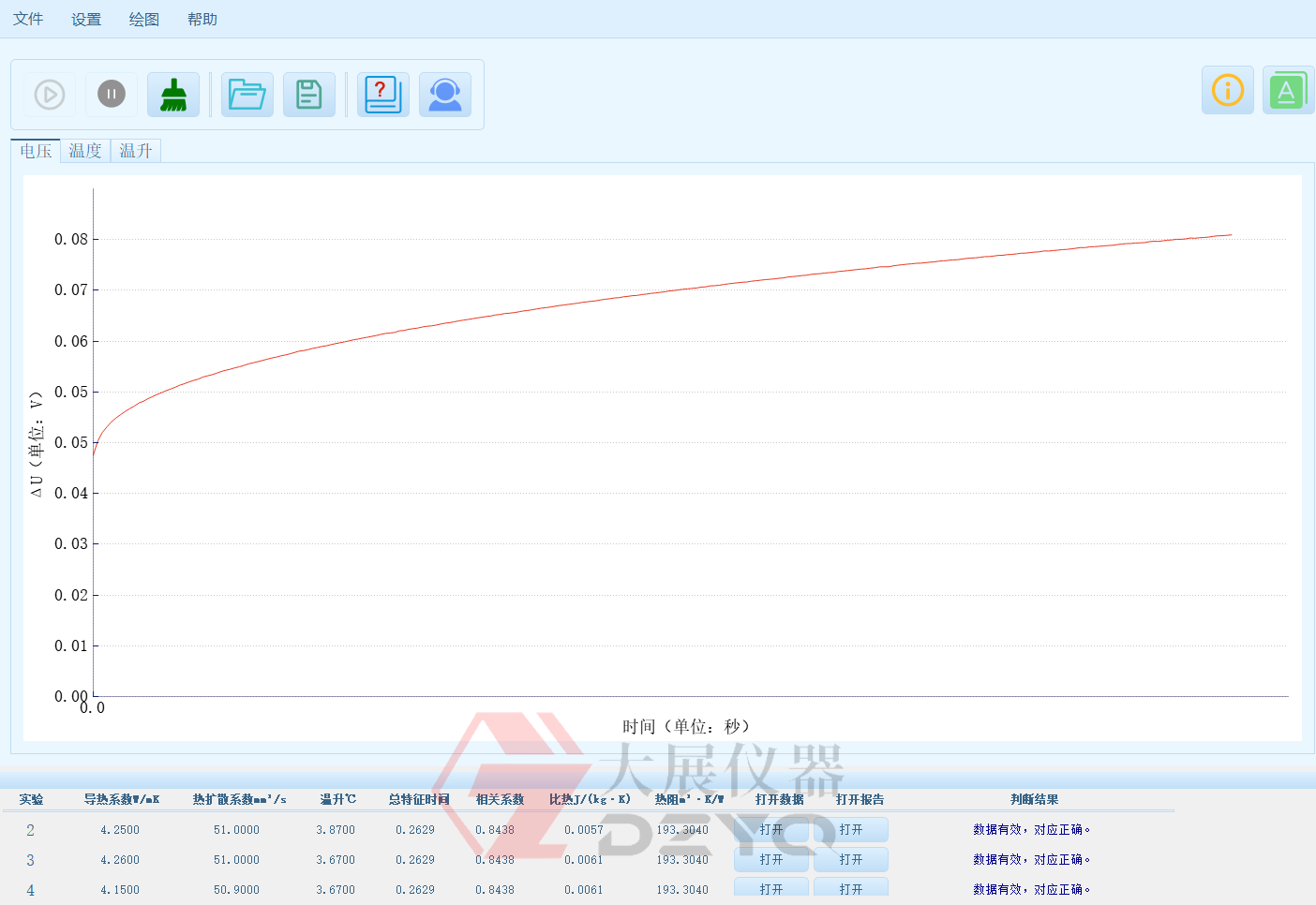This screenshot has width=1316, height=905.
Task: Switch to the 电压 tab
Action: pyautogui.click(x=36, y=151)
